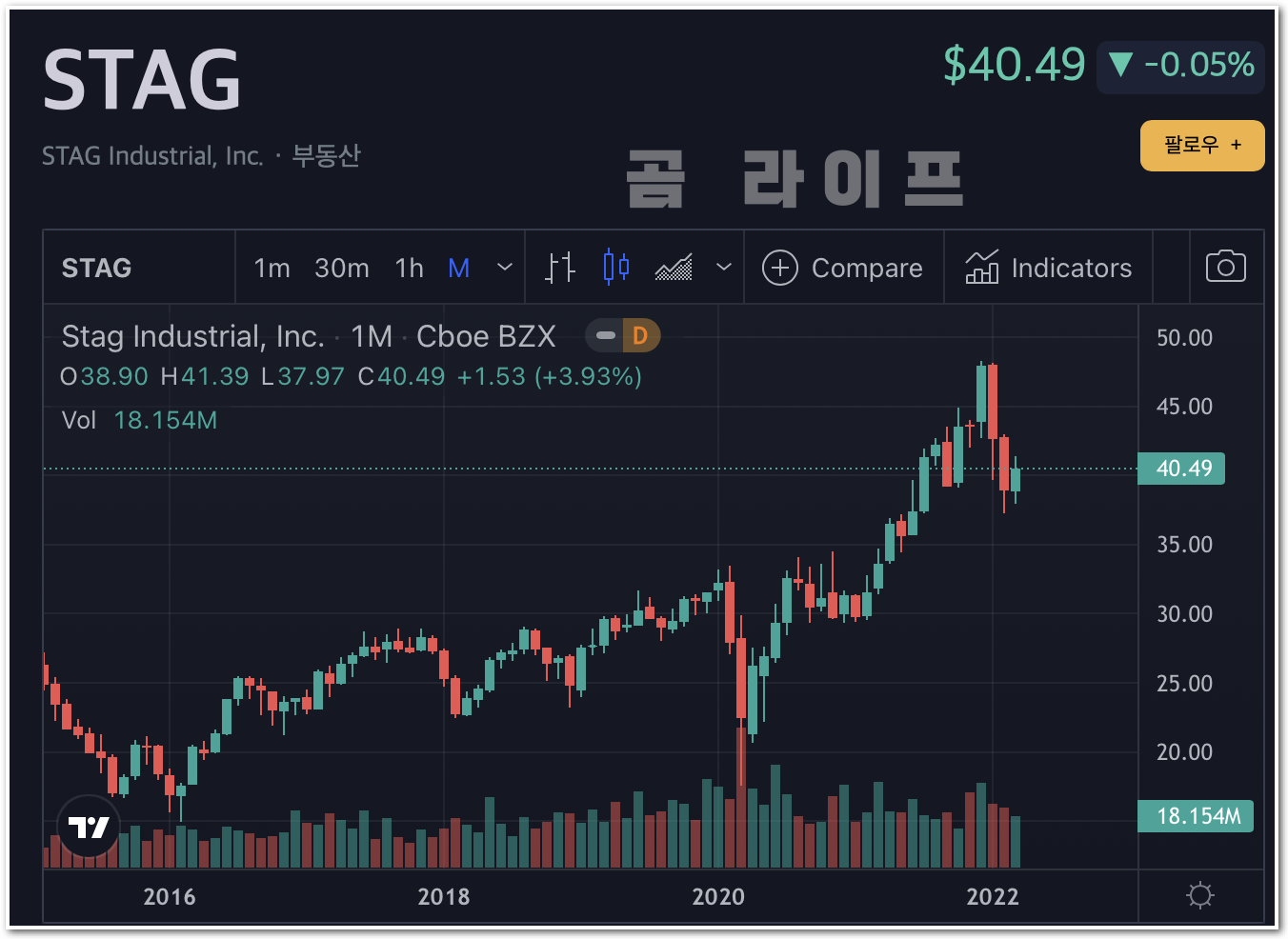The height and width of the screenshot is (939, 1288).
Task: Click the 팔로우 + follow button
Action: coord(1202,146)
